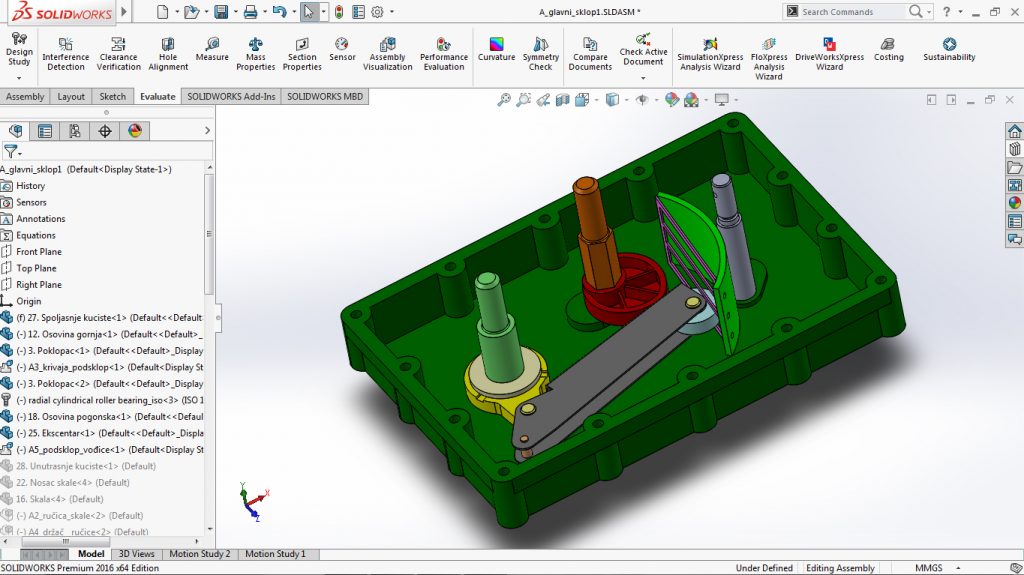Open the Motion Study 2 tab
Image resolution: width=1024 pixels, height=575 pixels.
pos(200,553)
